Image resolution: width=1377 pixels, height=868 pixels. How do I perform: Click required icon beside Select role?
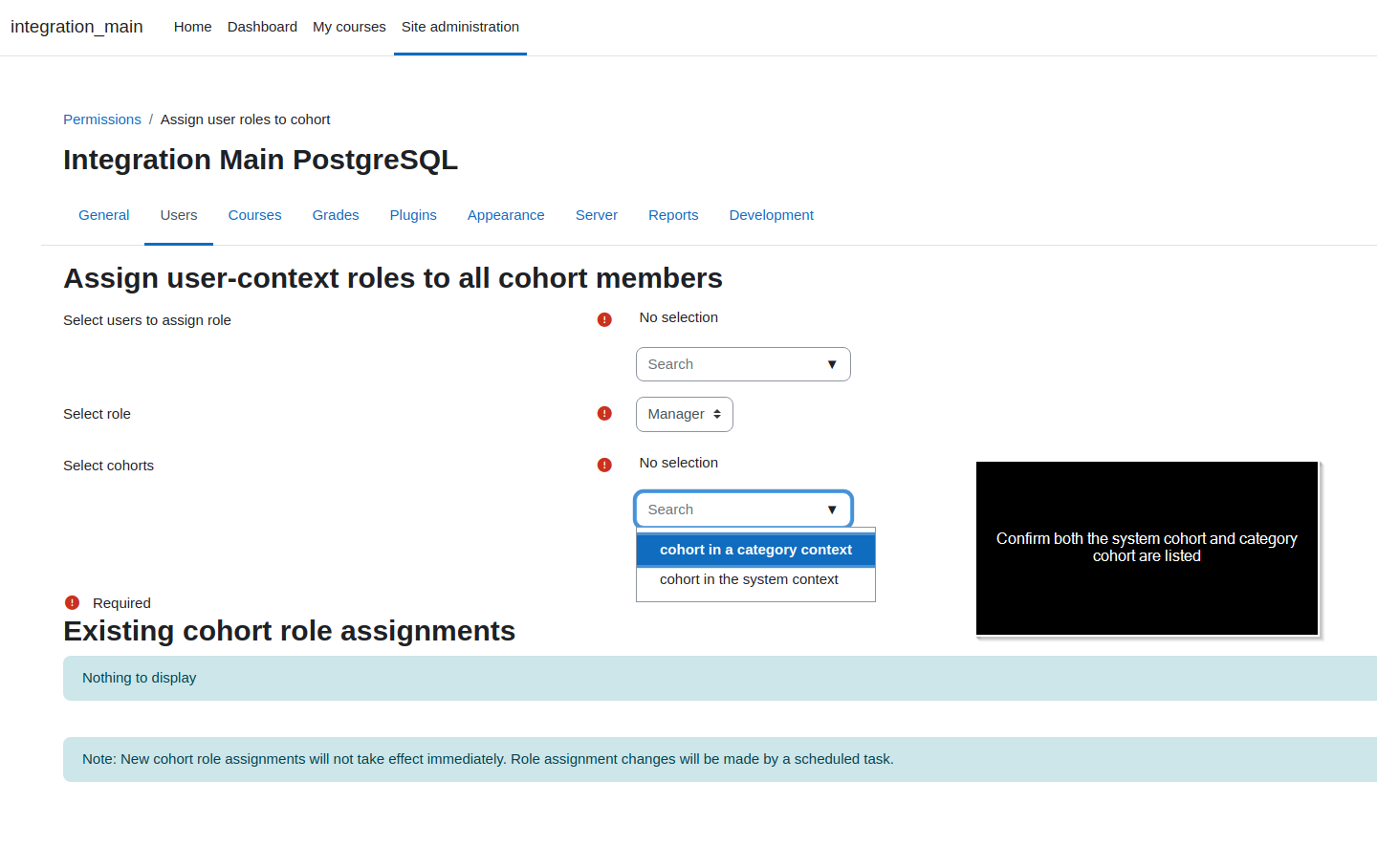coord(604,413)
